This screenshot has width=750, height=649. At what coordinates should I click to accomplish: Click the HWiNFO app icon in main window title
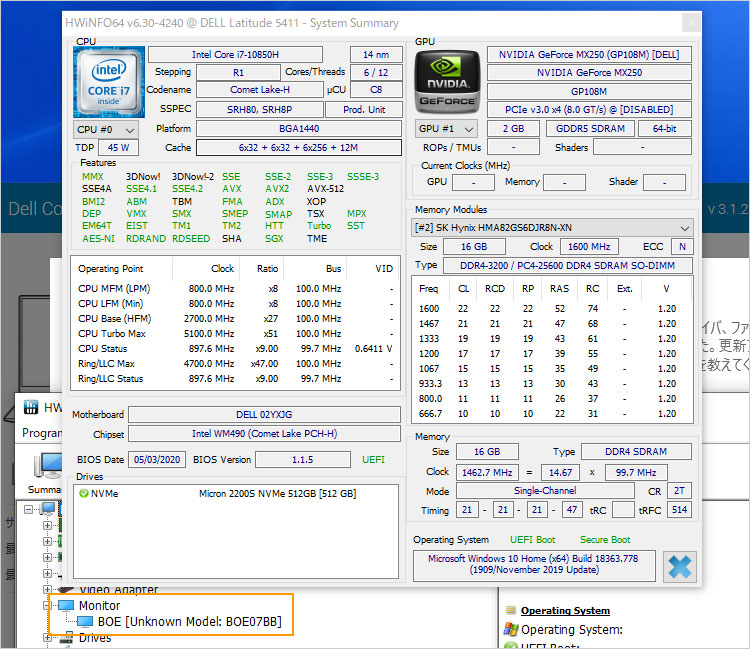click(x=31, y=407)
